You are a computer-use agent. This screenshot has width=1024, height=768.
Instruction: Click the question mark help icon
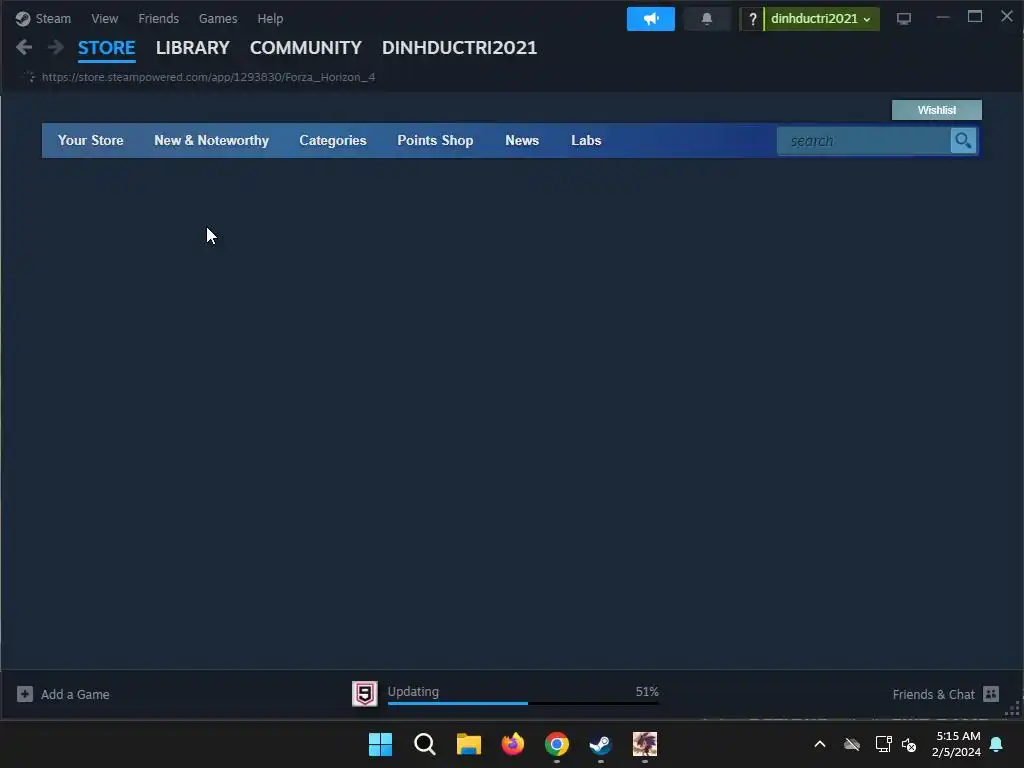tap(752, 19)
